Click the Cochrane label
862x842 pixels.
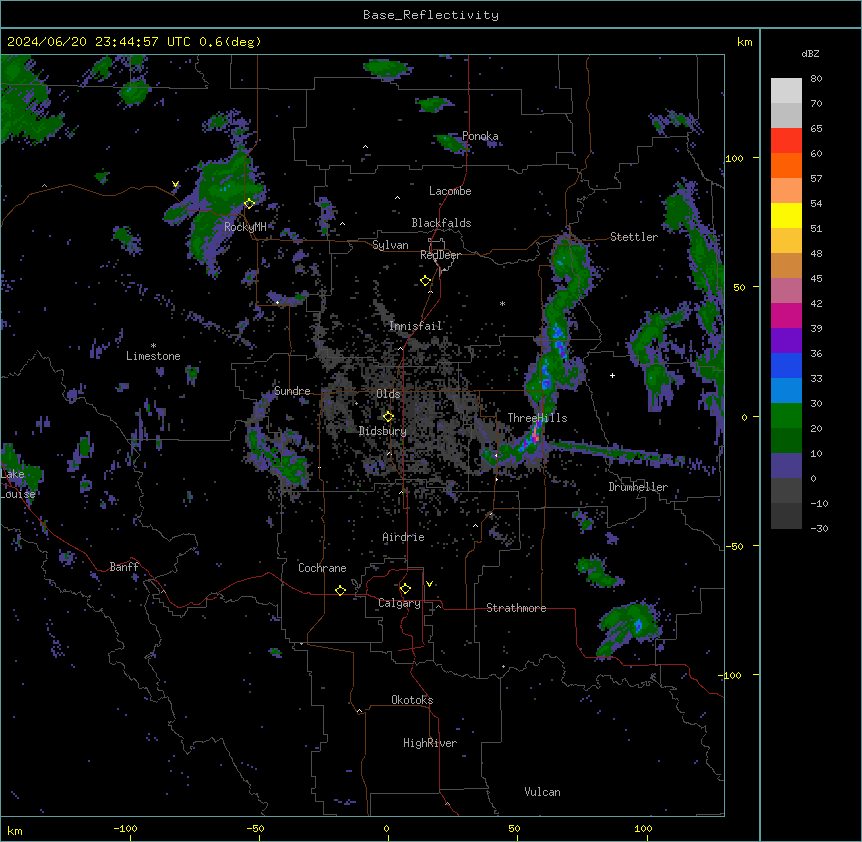(322, 568)
